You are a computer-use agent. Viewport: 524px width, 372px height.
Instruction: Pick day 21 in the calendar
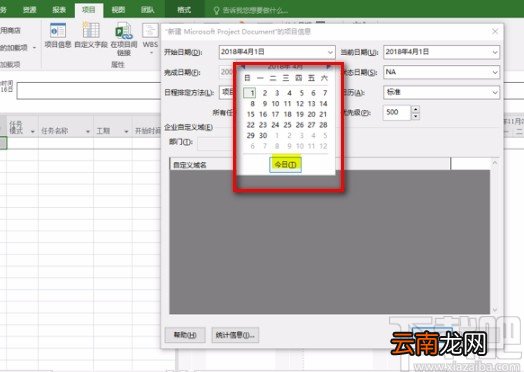tap(323, 114)
